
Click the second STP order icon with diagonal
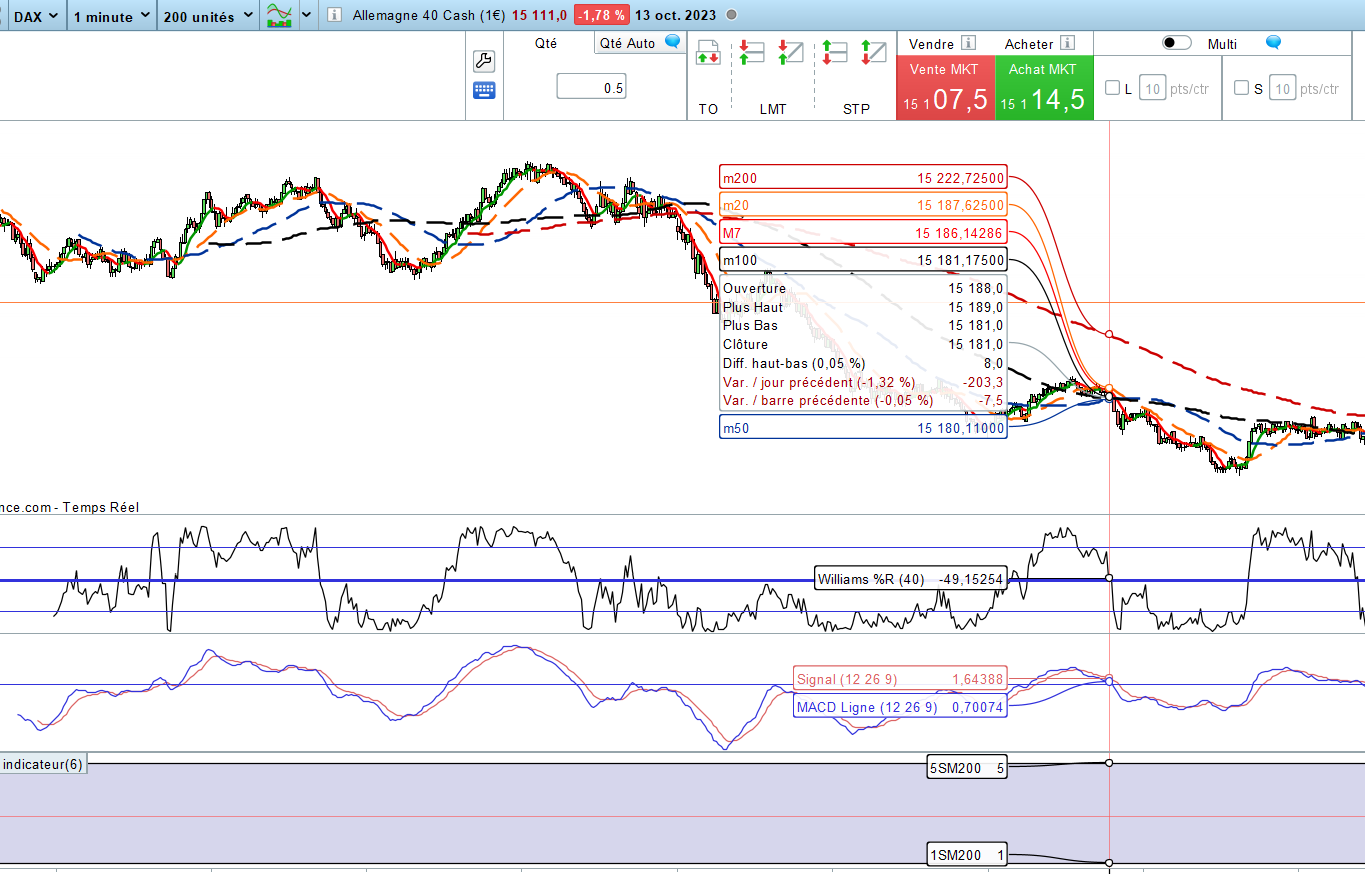point(874,52)
